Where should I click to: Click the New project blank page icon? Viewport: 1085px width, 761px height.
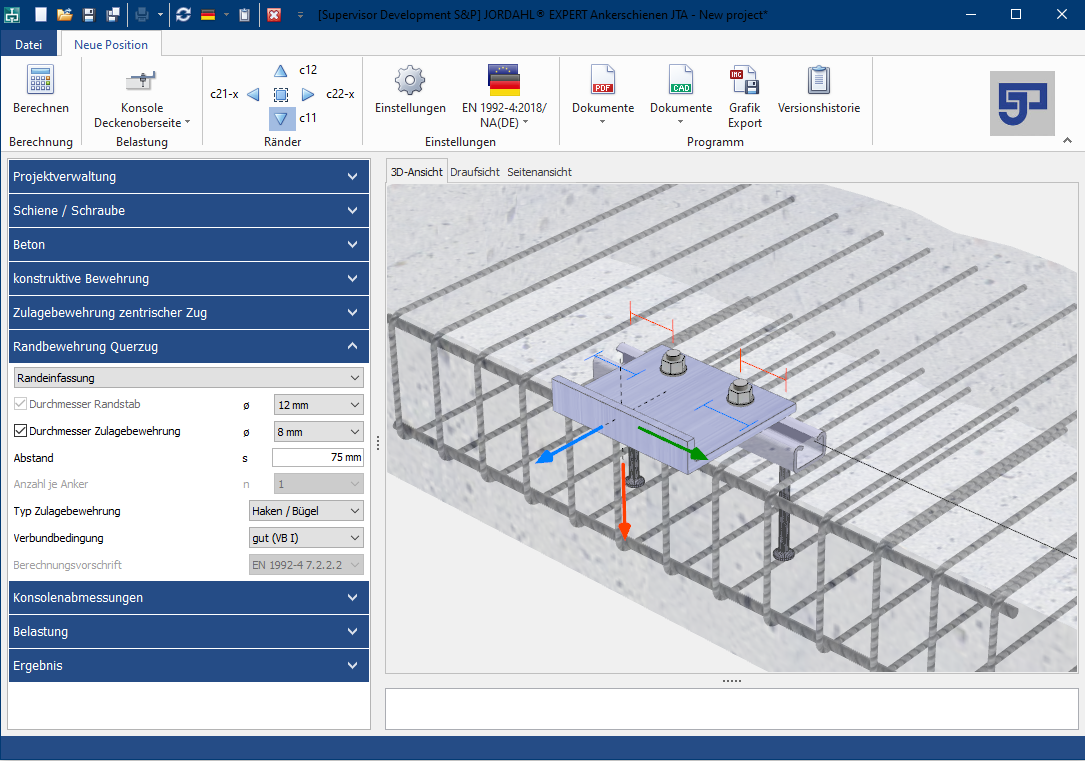[x=42, y=15]
